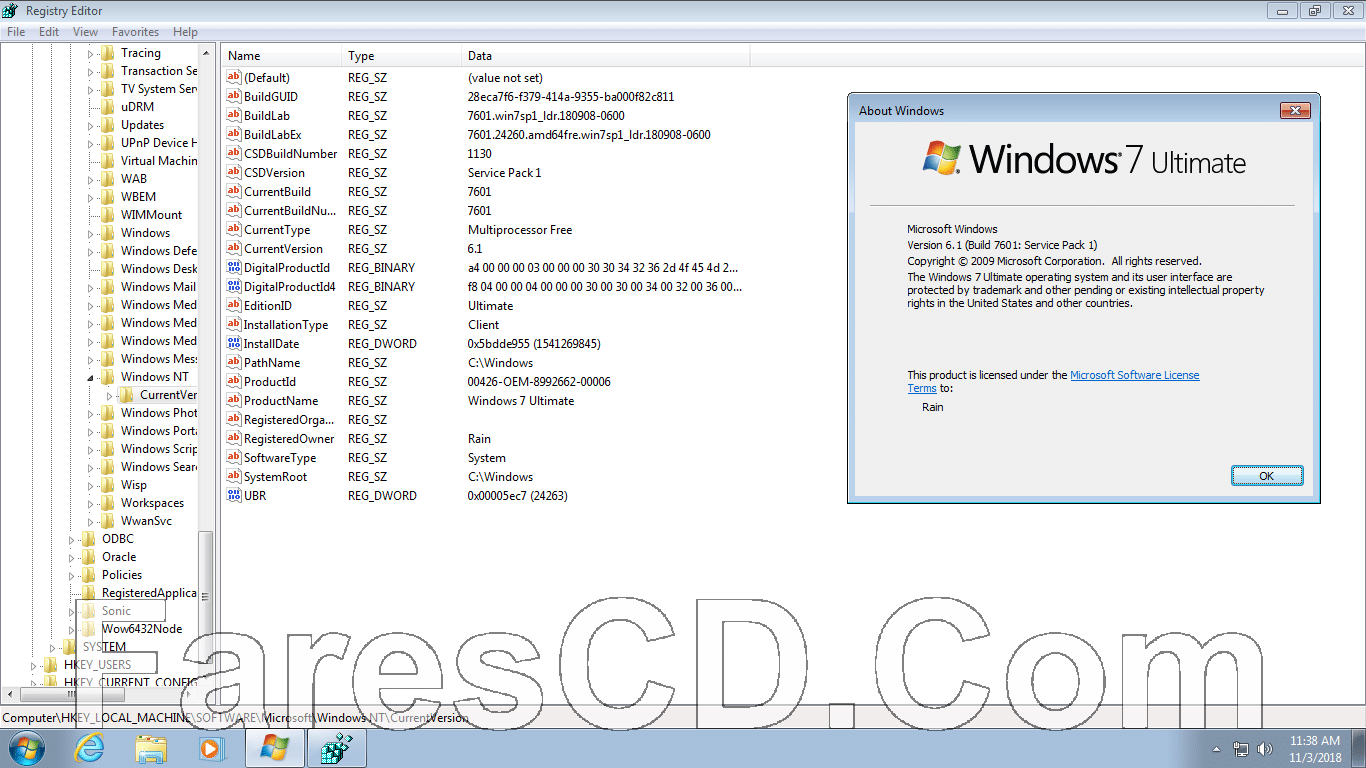This screenshot has height=768, width=1366.
Task: Click the Oracle folder icon
Action: point(89,557)
